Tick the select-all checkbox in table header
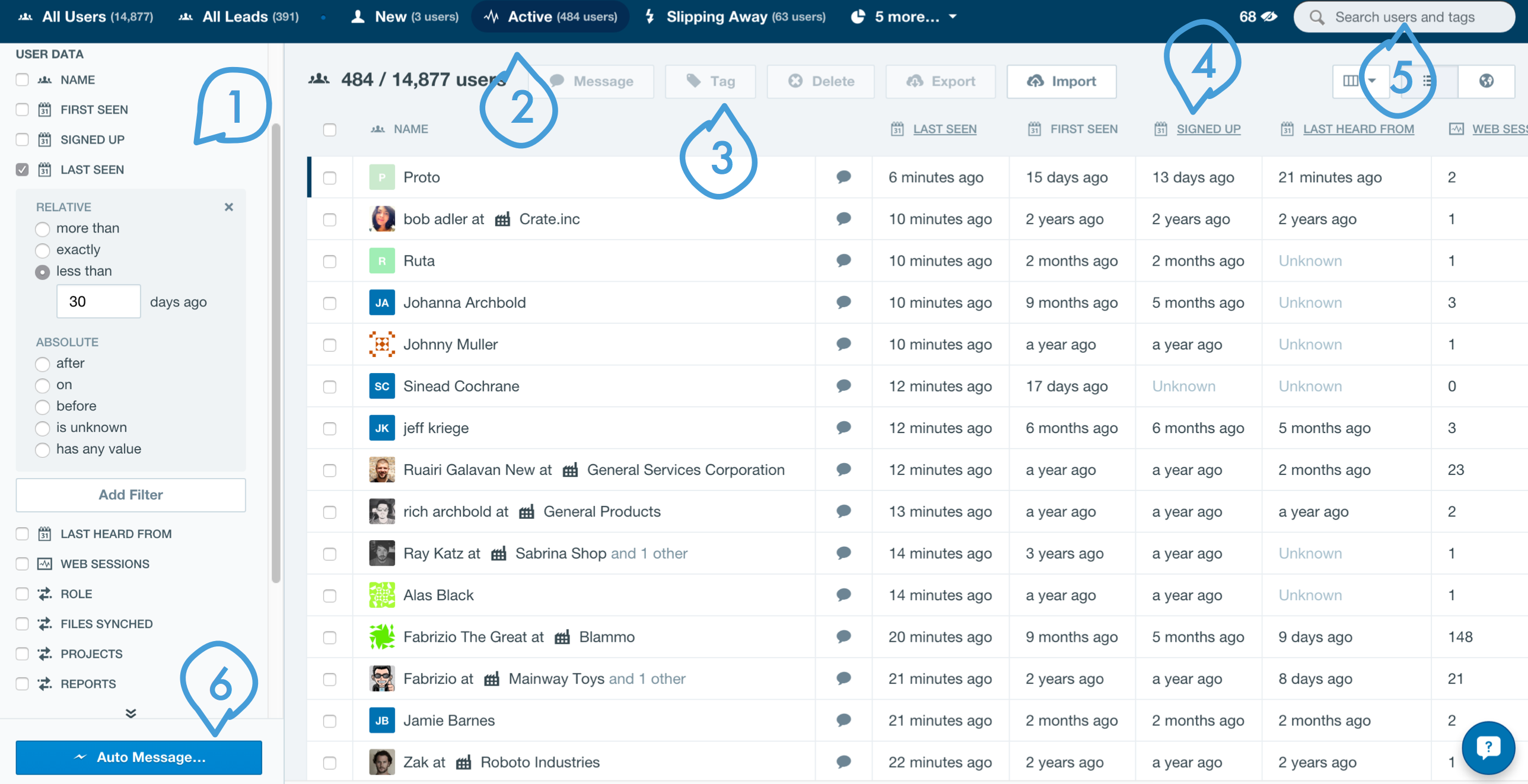Viewport: 1528px width, 784px height. (x=330, y=129)
